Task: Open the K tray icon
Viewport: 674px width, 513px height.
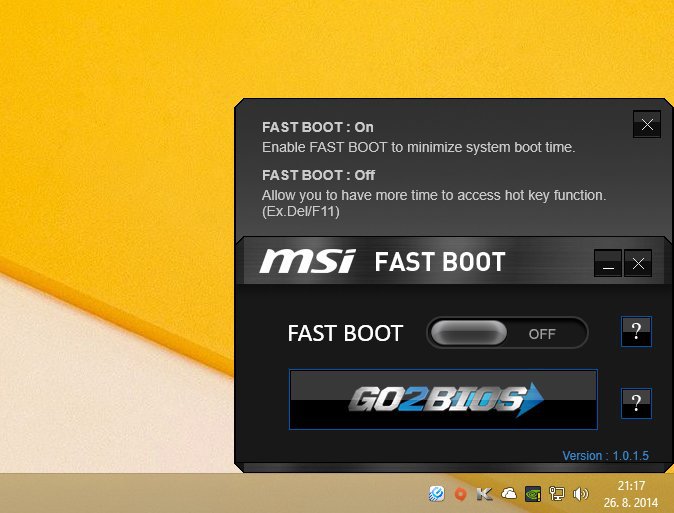Action: pos(484,494)
